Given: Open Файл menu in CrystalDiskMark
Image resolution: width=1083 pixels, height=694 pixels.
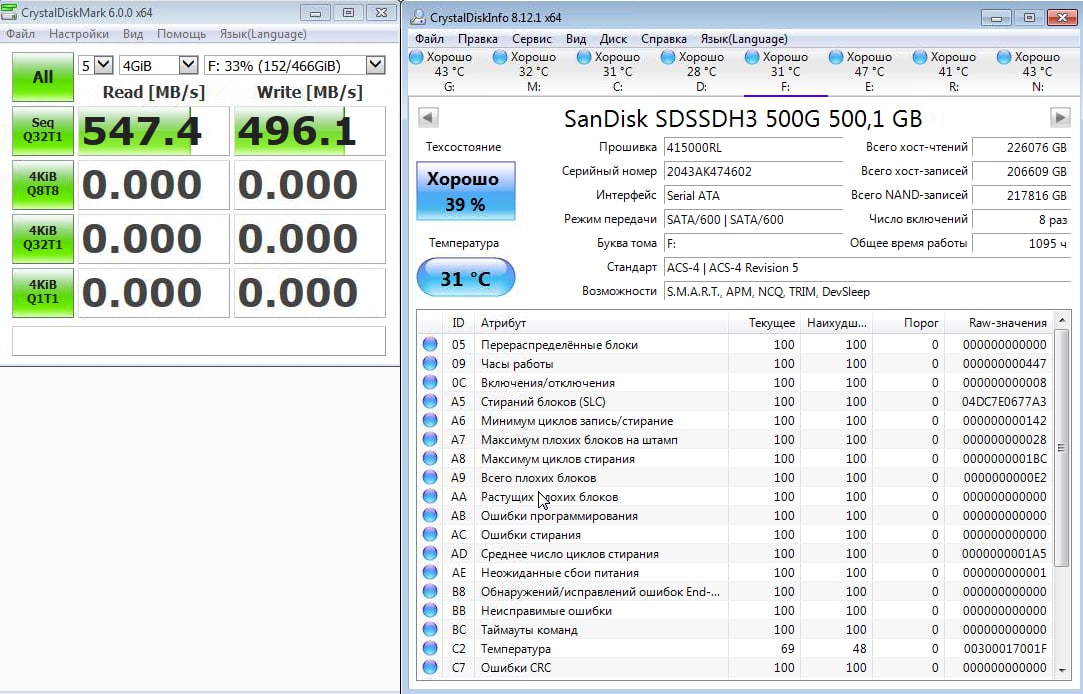Looking at the screenshot, I should point(21,34).
